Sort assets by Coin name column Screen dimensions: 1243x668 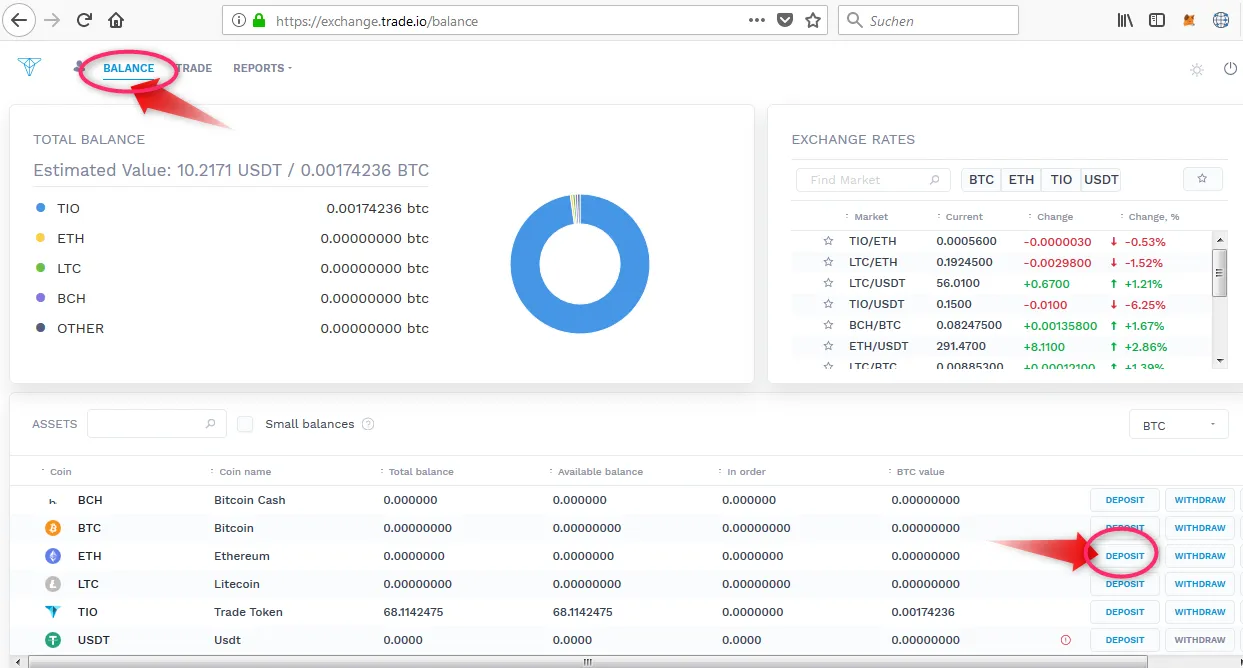coord(242,472)
